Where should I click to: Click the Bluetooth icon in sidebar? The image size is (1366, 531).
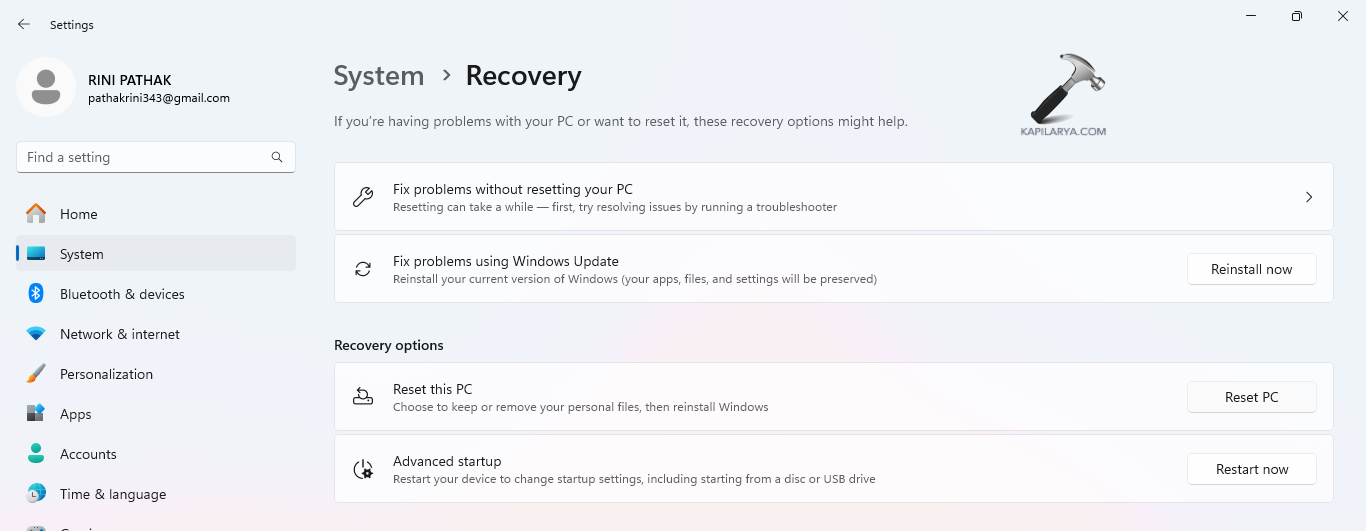click(x=36, y=294)
